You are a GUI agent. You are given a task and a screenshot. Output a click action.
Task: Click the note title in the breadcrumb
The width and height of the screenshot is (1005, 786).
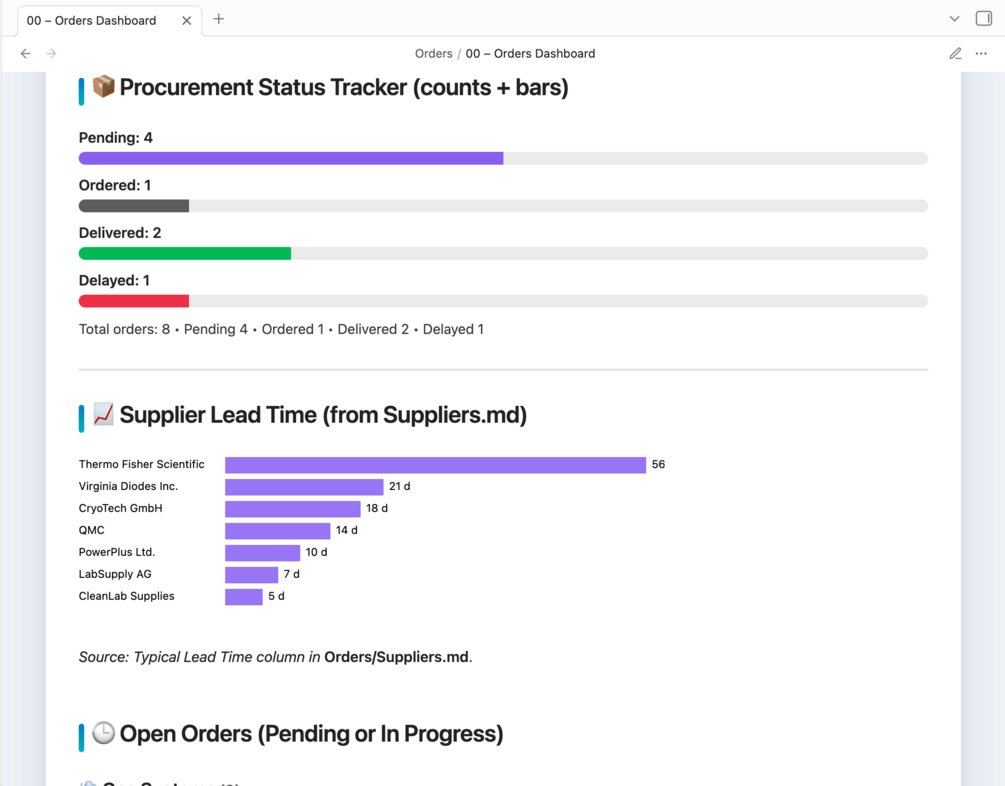click(x=530, y=54)
